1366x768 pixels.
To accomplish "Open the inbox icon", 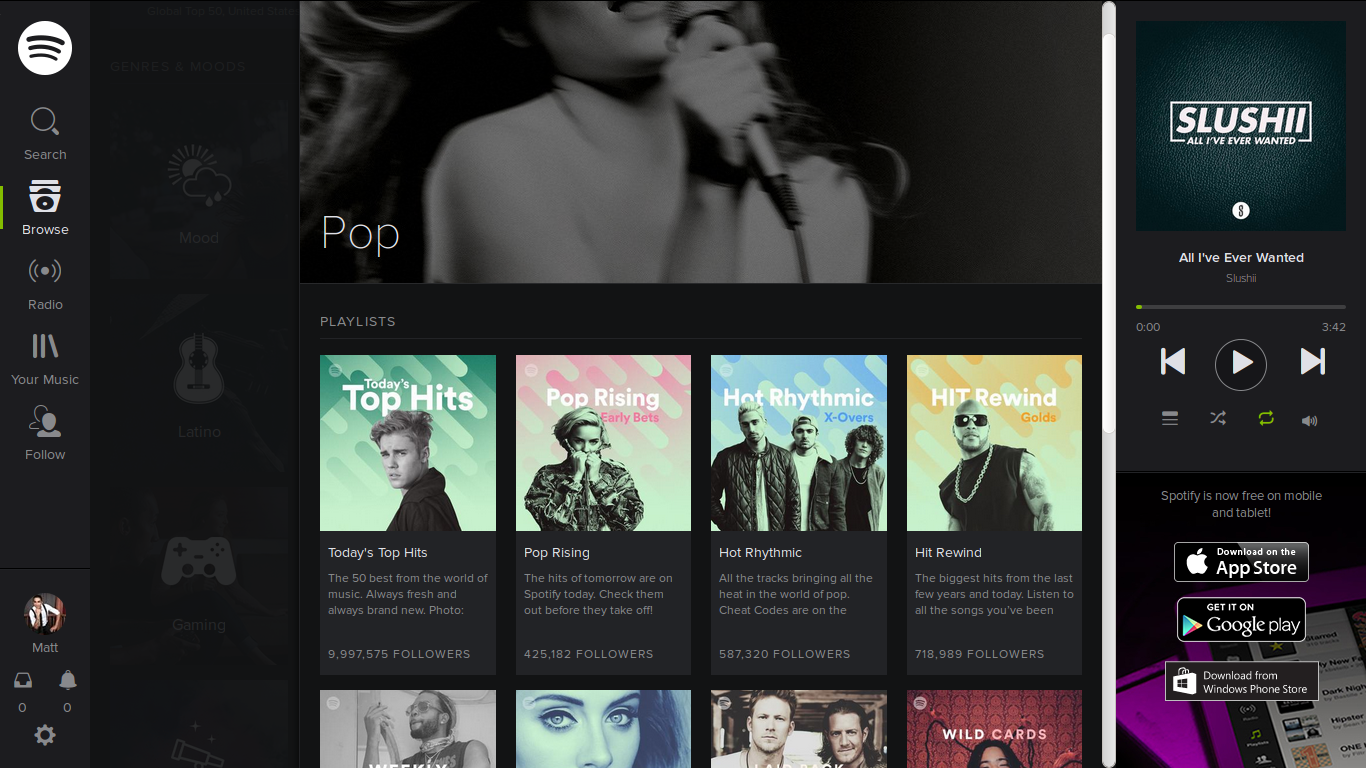I will pos(22,681).
